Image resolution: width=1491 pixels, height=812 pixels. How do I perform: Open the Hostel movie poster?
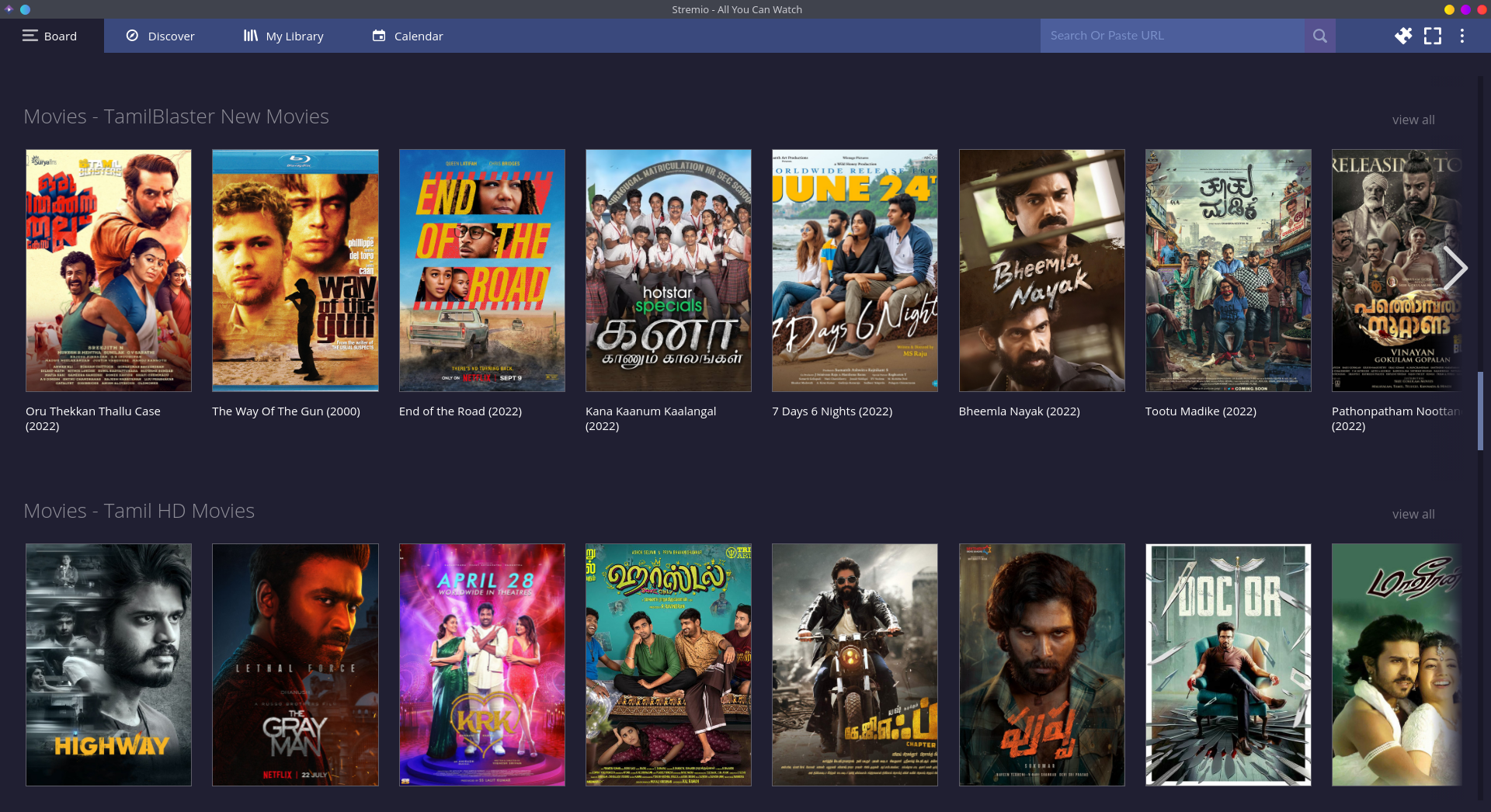pos(669,665)
